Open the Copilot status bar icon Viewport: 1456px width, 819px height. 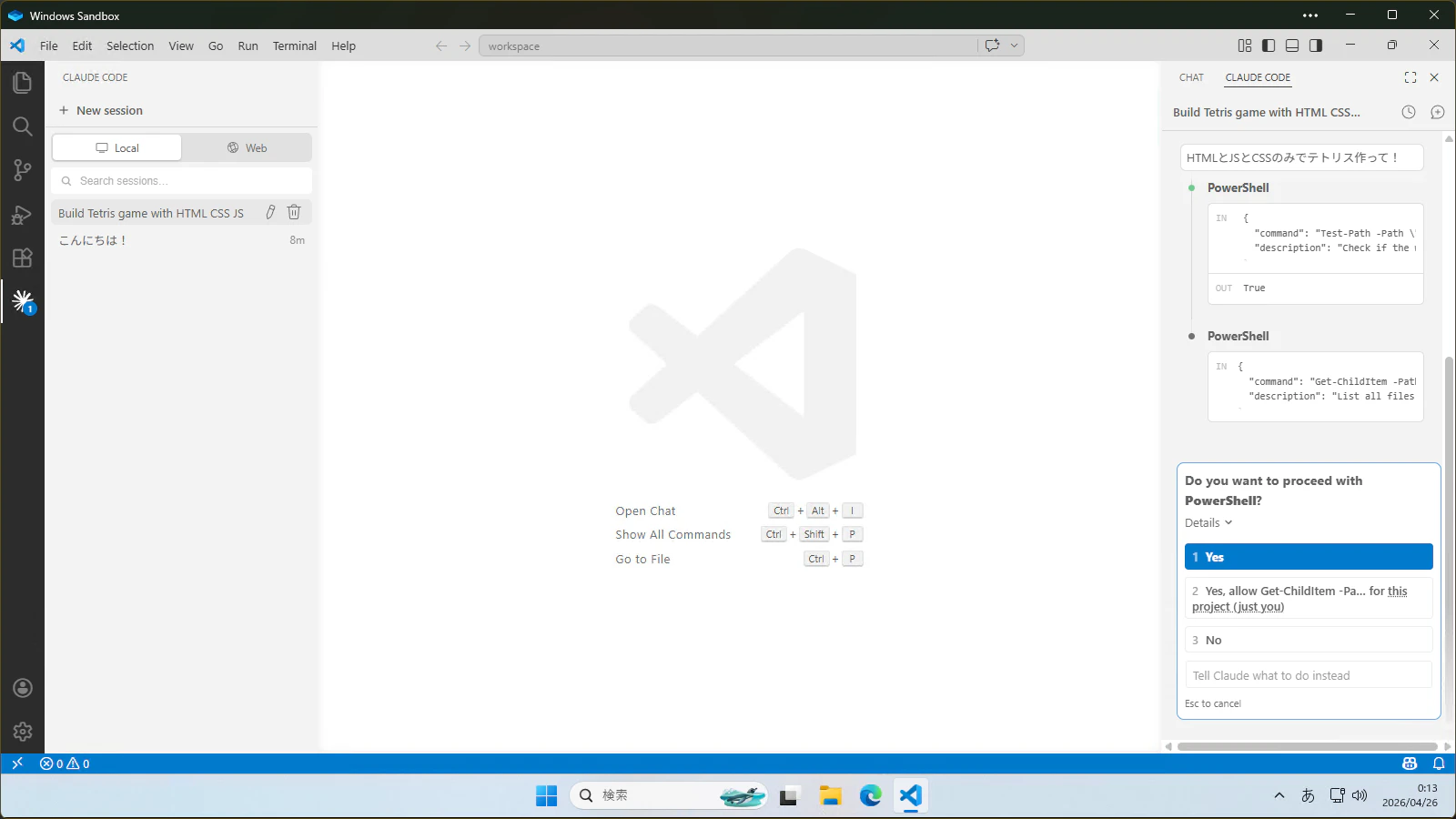[x=1410, y=763]
